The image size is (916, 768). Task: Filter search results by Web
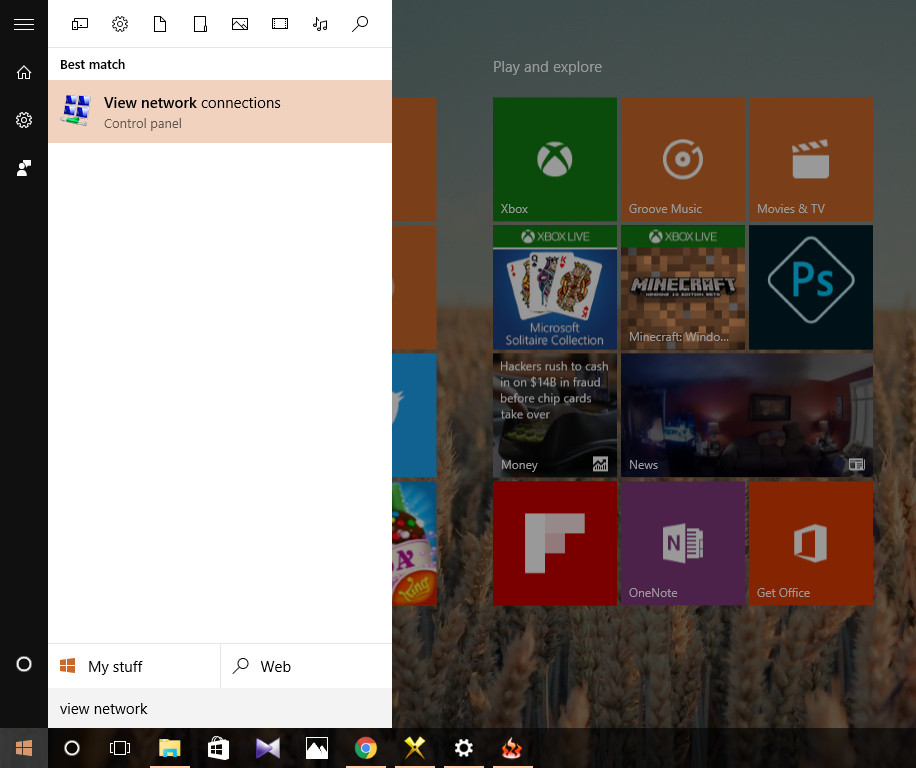tap(360, 24)
